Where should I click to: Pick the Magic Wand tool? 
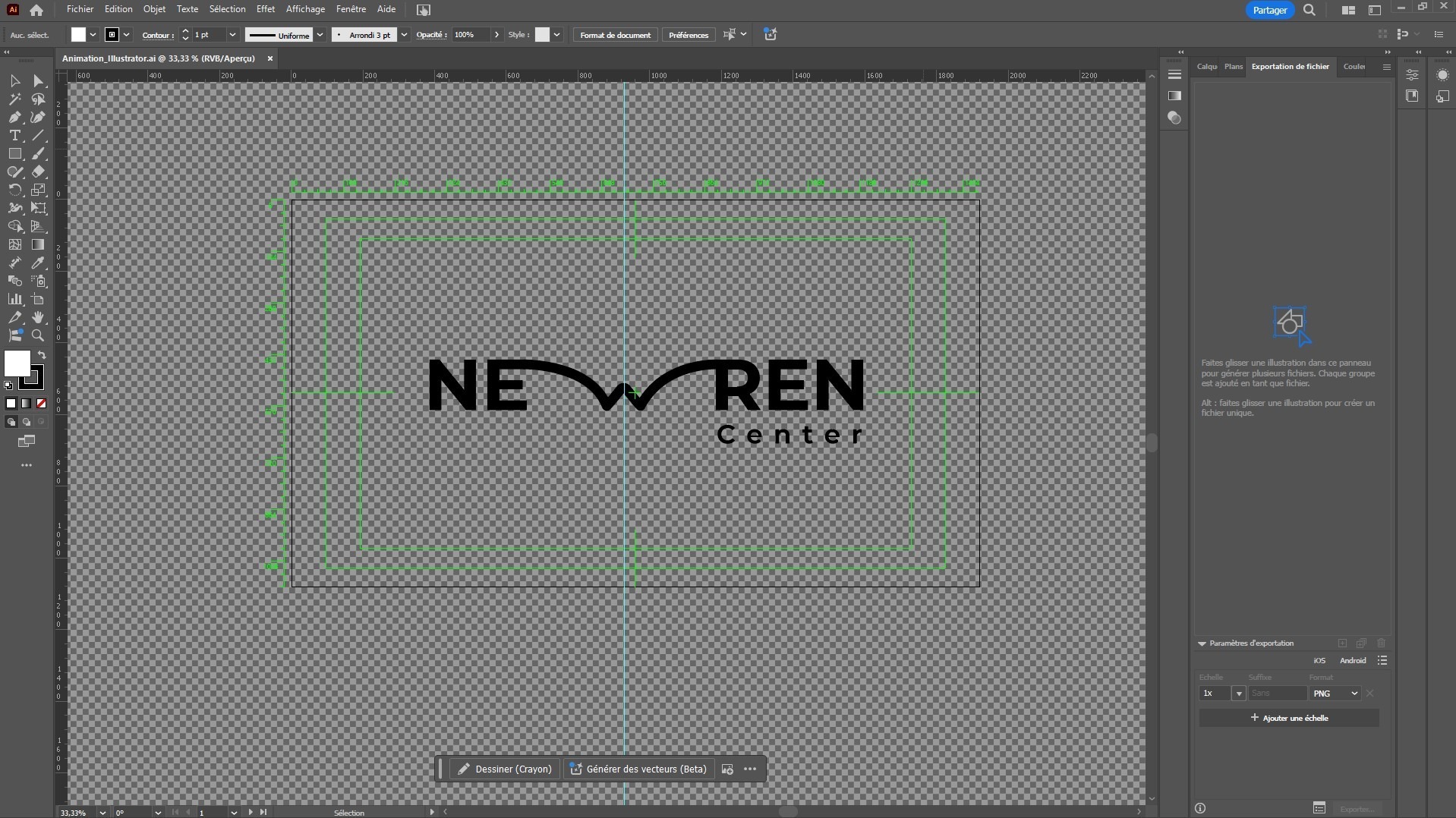click(x=14, y=99)
